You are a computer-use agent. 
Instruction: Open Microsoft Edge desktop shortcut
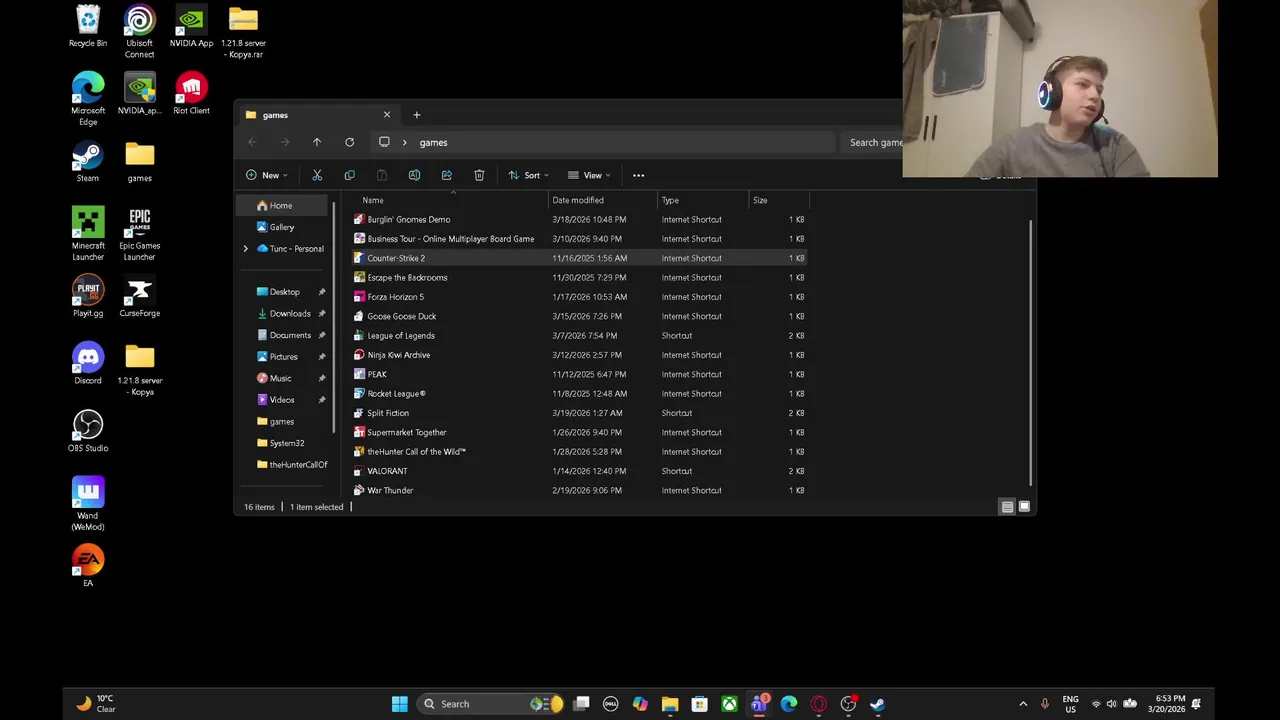click(x=88, y=99)
